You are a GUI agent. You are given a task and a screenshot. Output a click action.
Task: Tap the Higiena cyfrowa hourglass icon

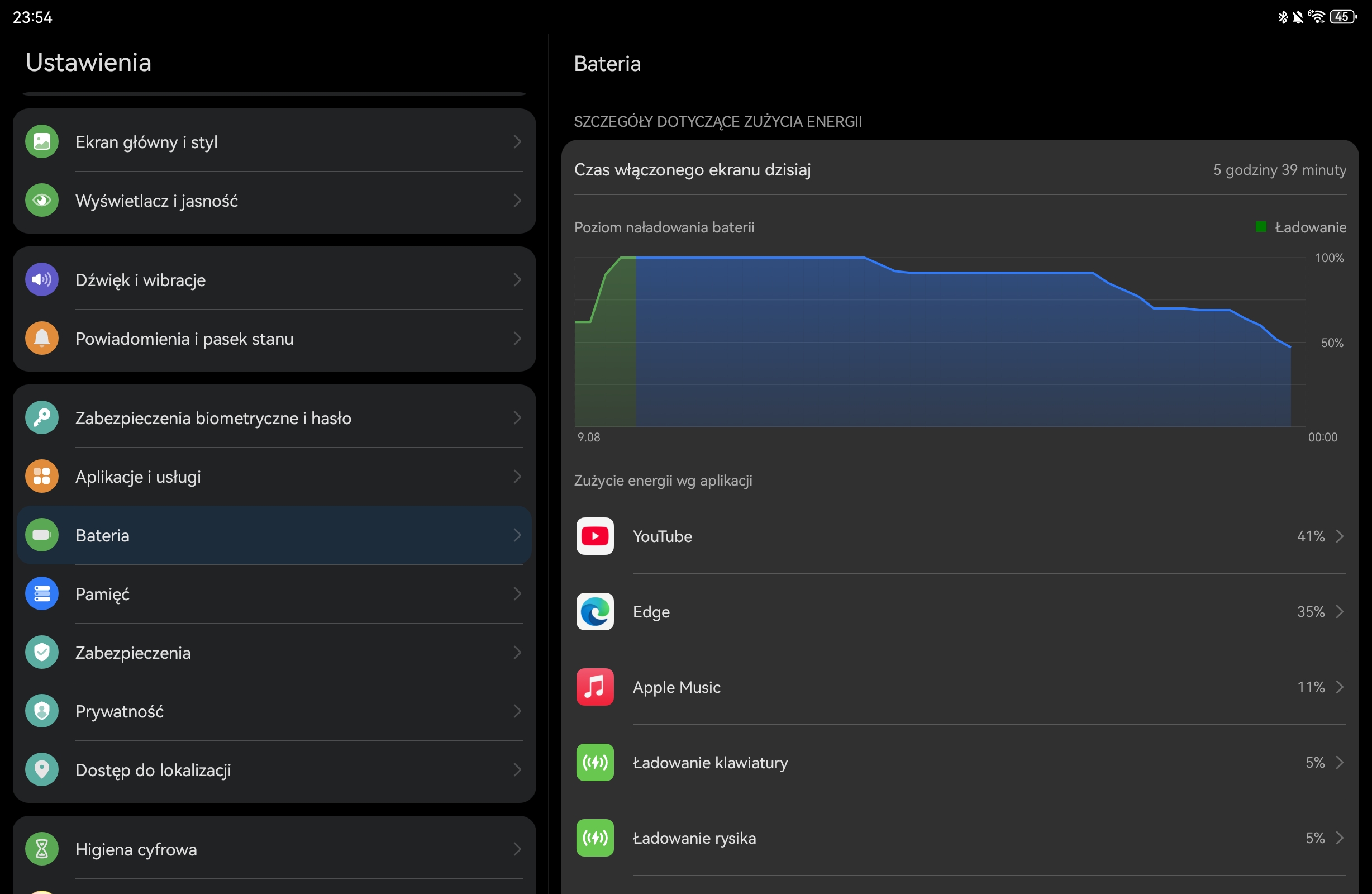coord(41,849)
